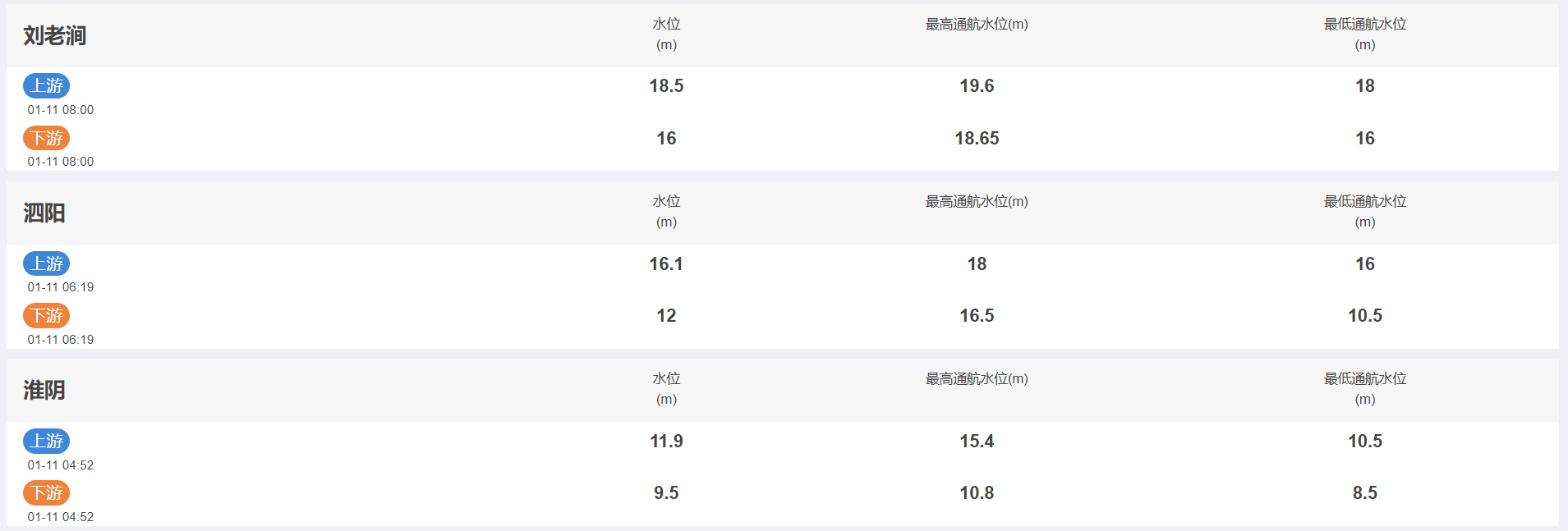The image size is (1568, 531).
Task: Click 刘老涧 upstream water level 18.5
Action: (x=666, y=85)
